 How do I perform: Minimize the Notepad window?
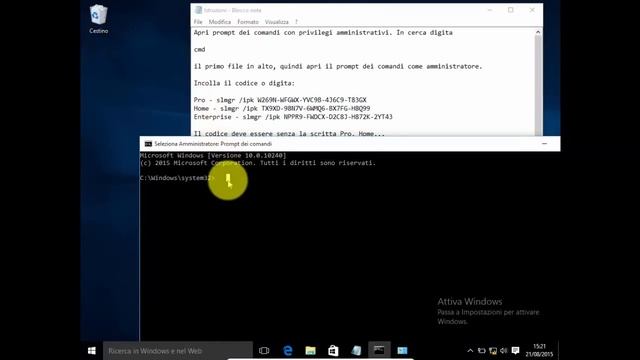[489, 10]
